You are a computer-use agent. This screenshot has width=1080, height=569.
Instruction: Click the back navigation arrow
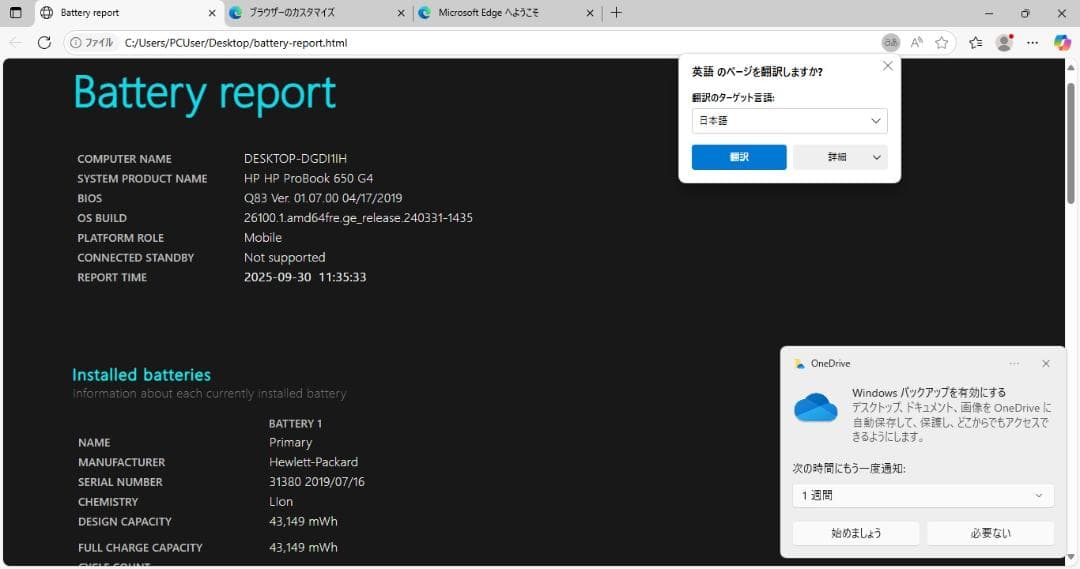coord(15,43)
